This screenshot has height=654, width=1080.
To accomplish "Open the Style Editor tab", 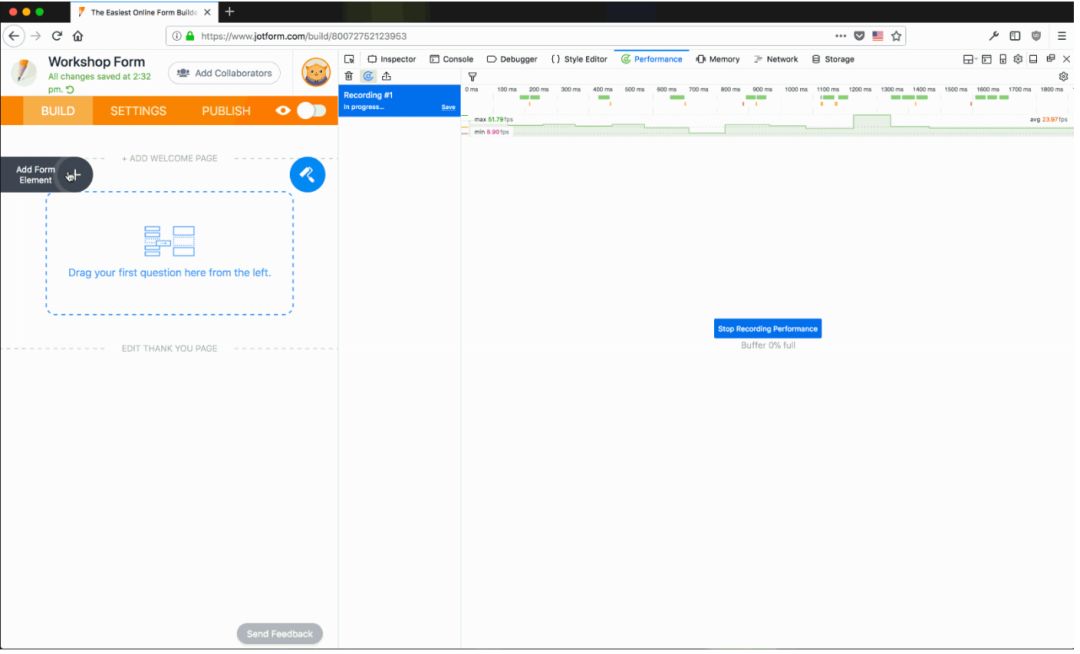I will [x=579, y=59].
